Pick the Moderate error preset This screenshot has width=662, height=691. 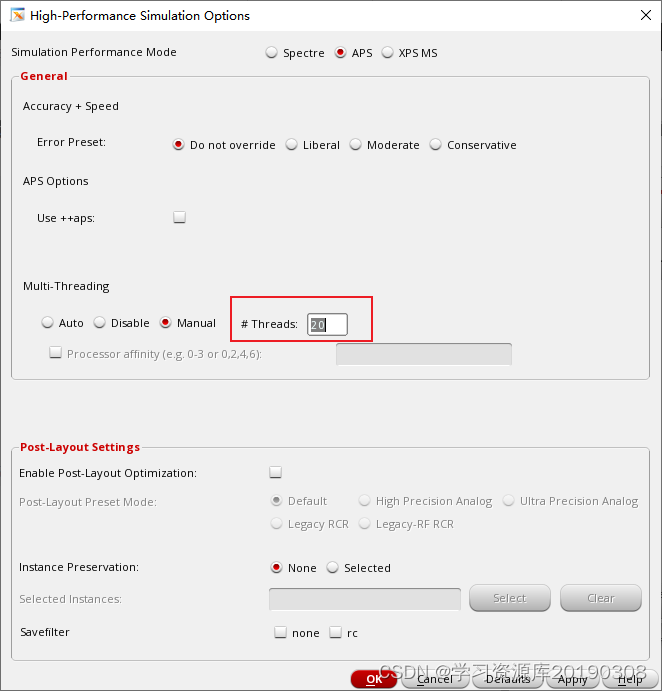pos(356,145)
